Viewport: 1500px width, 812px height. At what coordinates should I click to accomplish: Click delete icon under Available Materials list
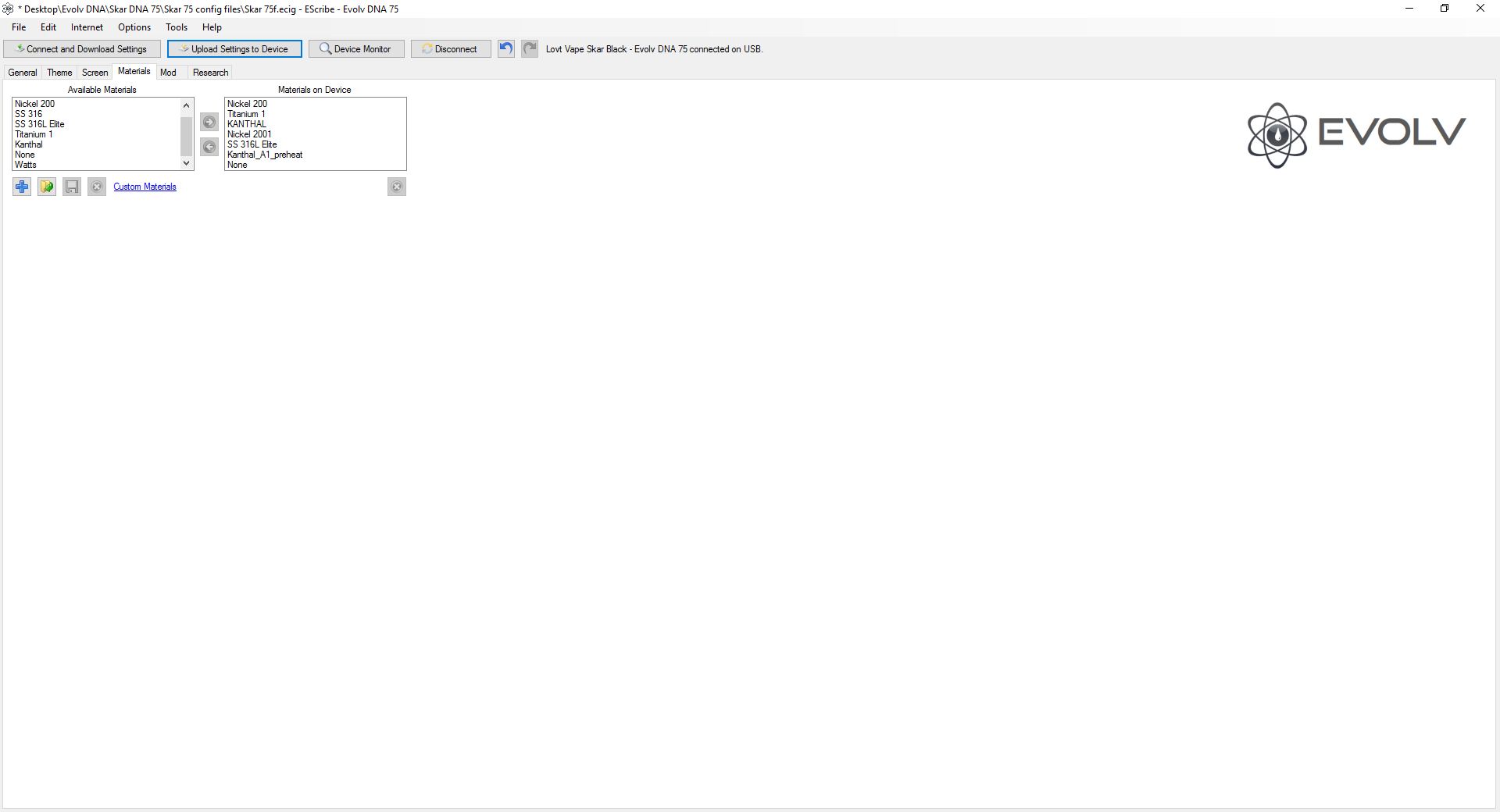97,187
